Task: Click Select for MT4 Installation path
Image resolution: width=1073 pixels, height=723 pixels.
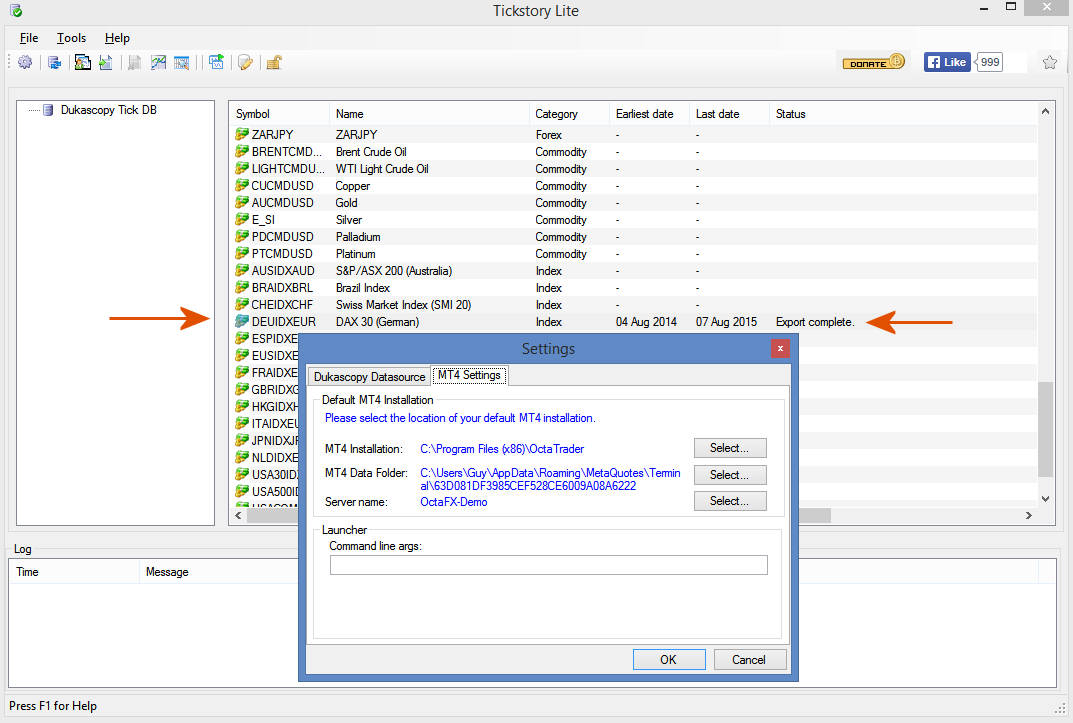Action: (729, 448)
